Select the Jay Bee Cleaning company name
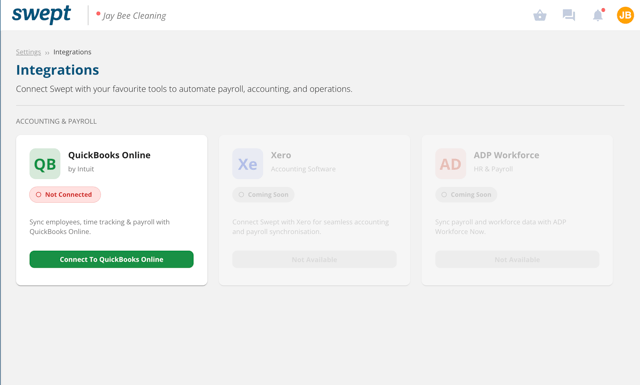This screenshot has height=385, width=640. [134, 16]
